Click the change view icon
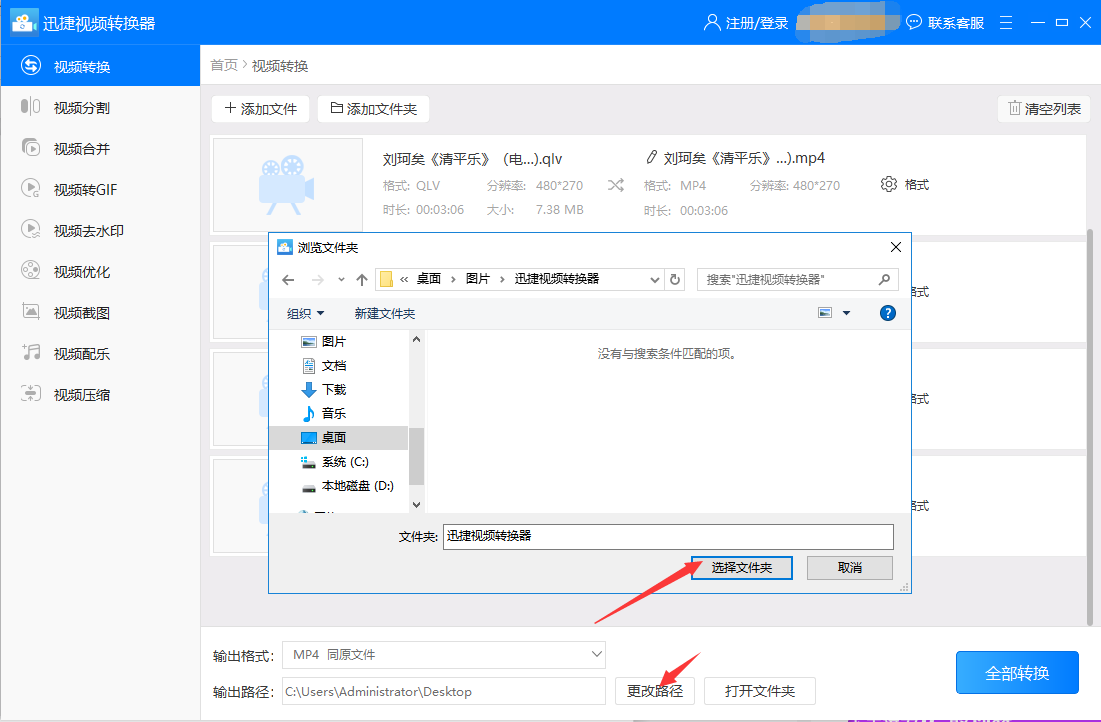Screen dimensions: 1101x722 point(825,313)
